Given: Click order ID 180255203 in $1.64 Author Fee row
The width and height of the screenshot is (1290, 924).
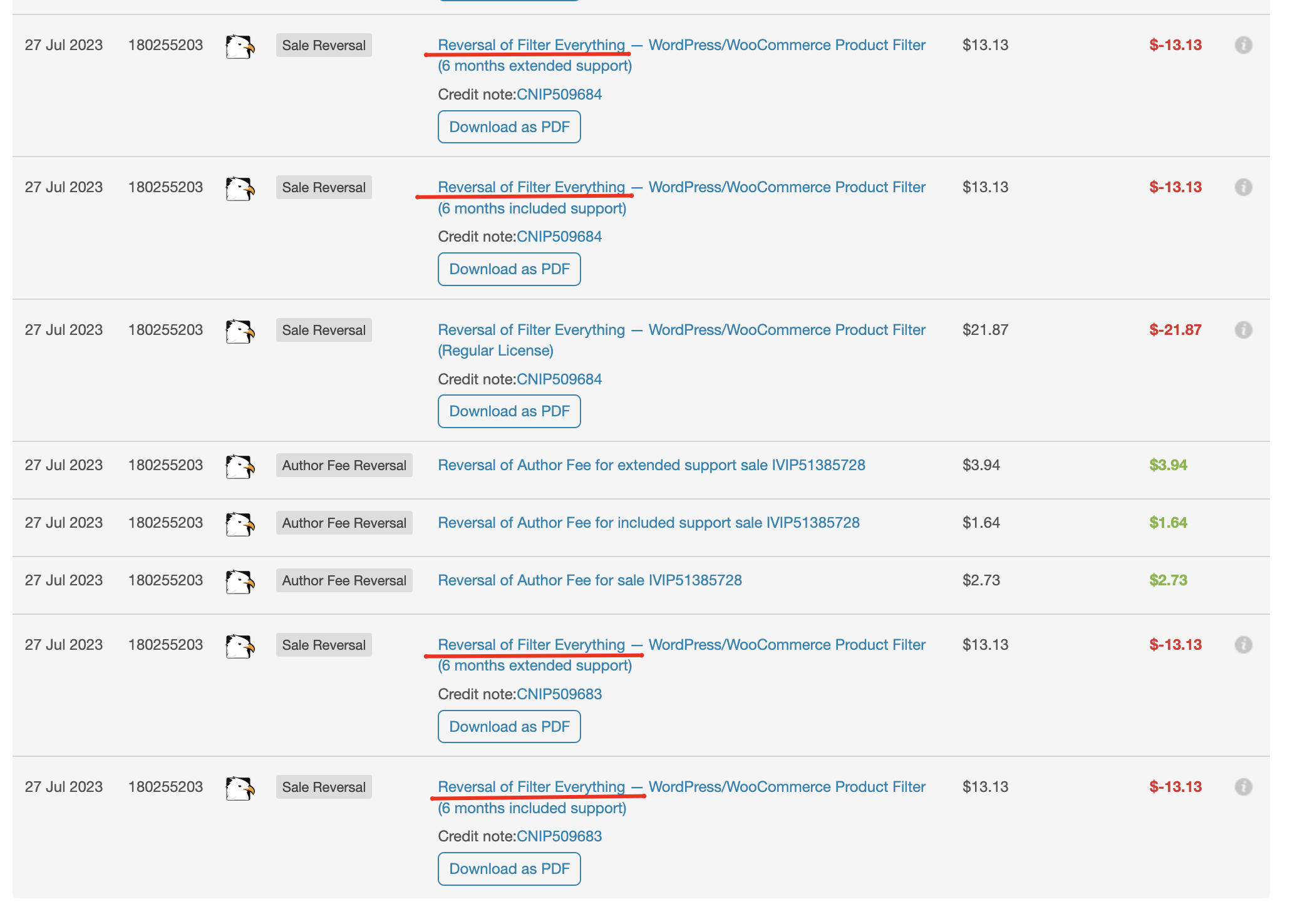Looking at the screenshot, I should 165,523.
